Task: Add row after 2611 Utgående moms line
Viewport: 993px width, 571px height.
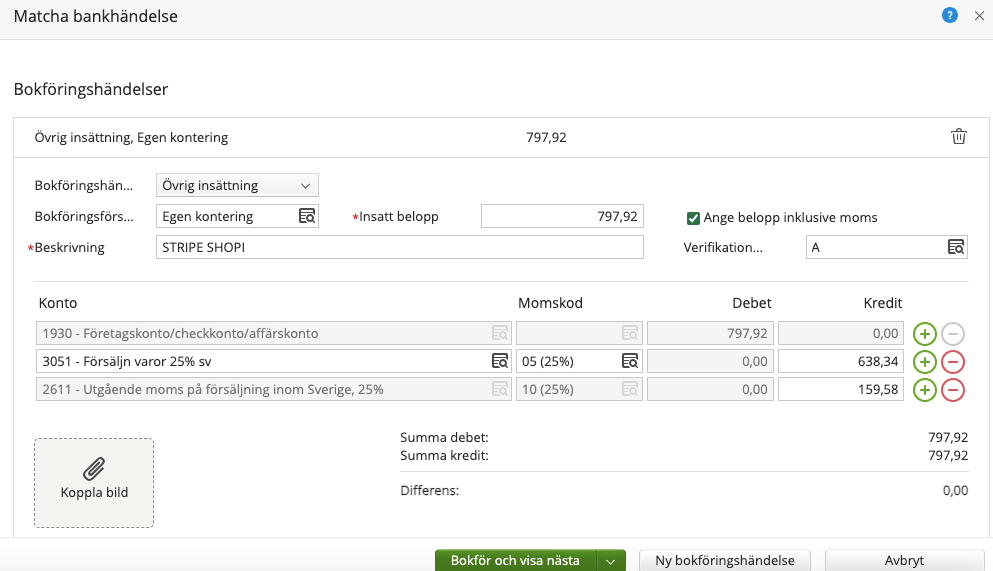Action: pyautogui.click(x=925, y=389)
